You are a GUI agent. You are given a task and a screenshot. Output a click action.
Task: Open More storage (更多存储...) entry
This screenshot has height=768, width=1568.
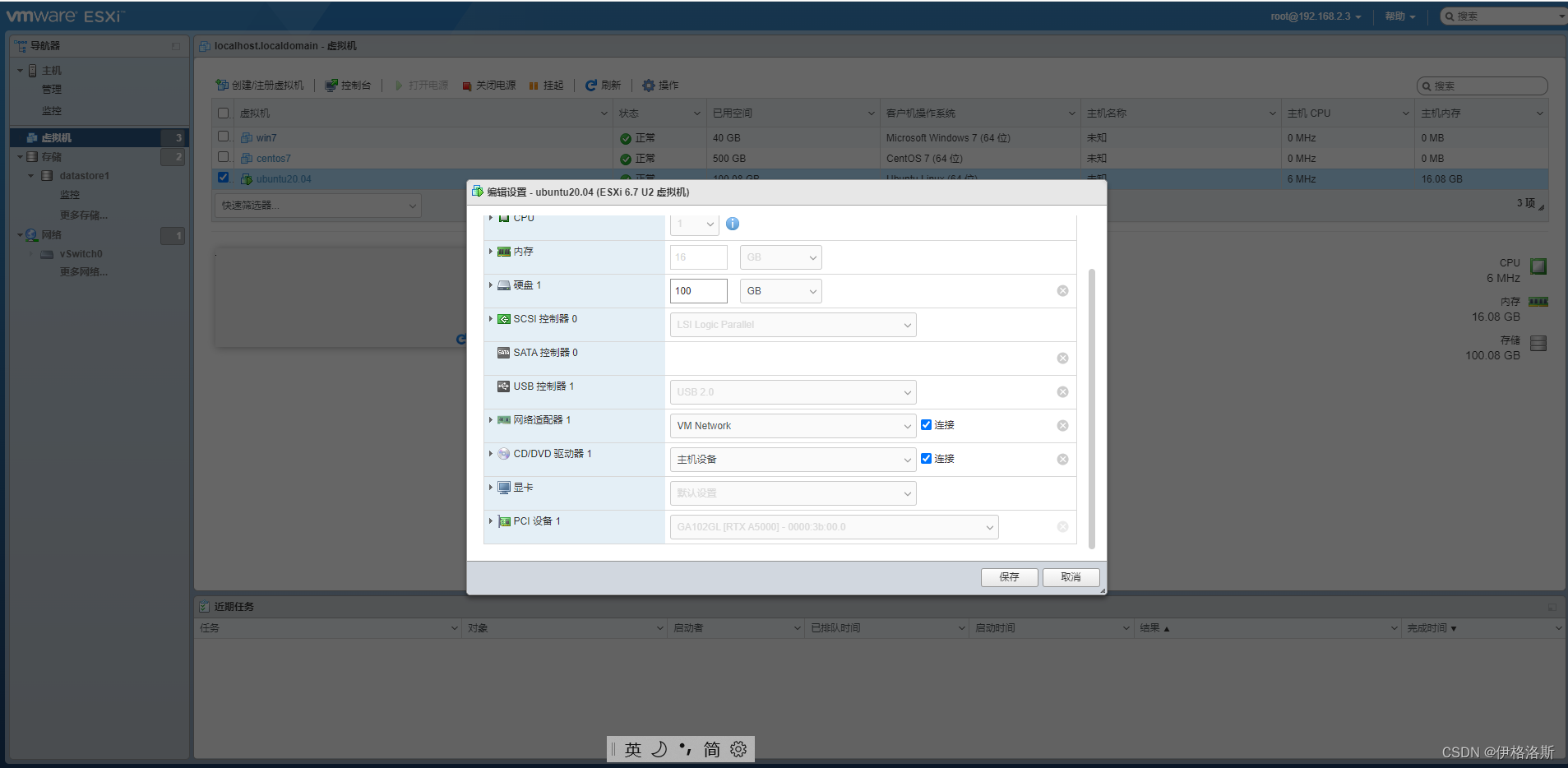[83, 215]
